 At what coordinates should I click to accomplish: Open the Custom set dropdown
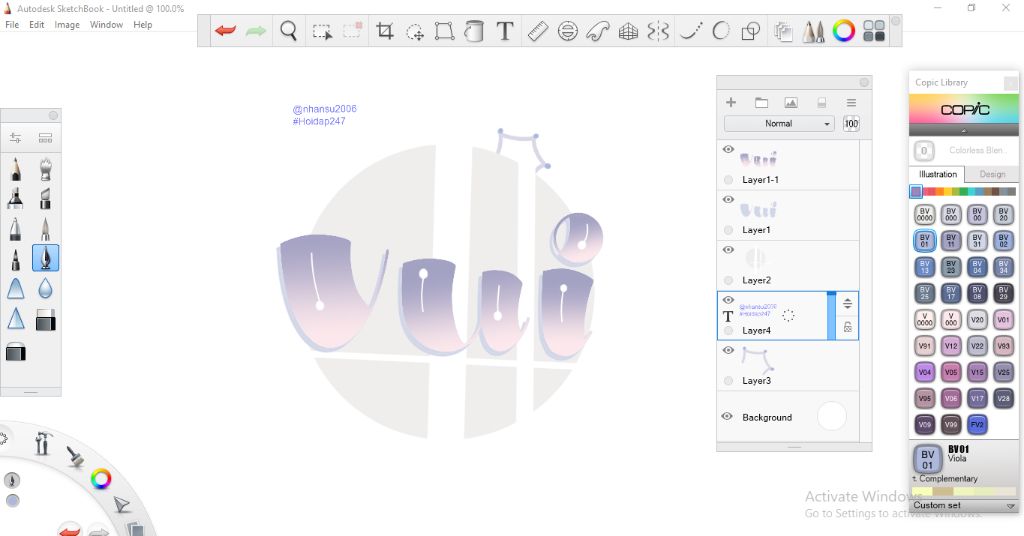point(964,505)
